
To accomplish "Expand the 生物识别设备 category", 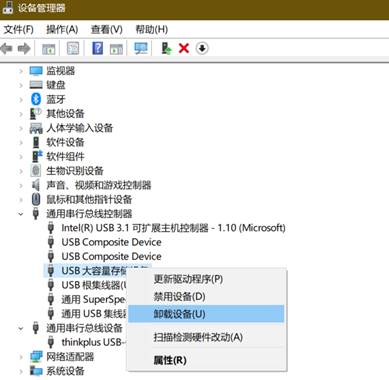I will click(x=21, y=171).
